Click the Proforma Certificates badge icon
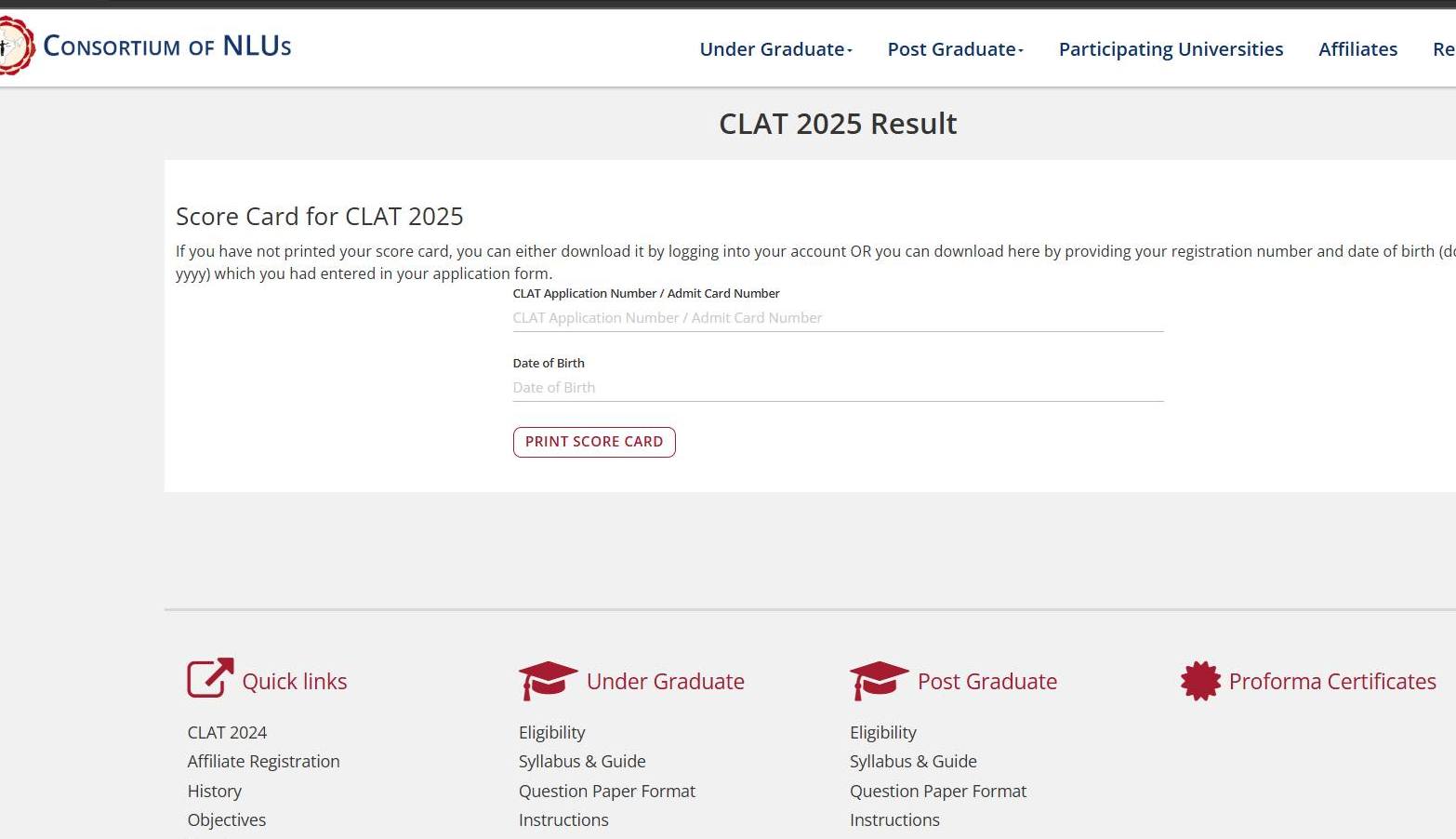 tap(1200, 681)
